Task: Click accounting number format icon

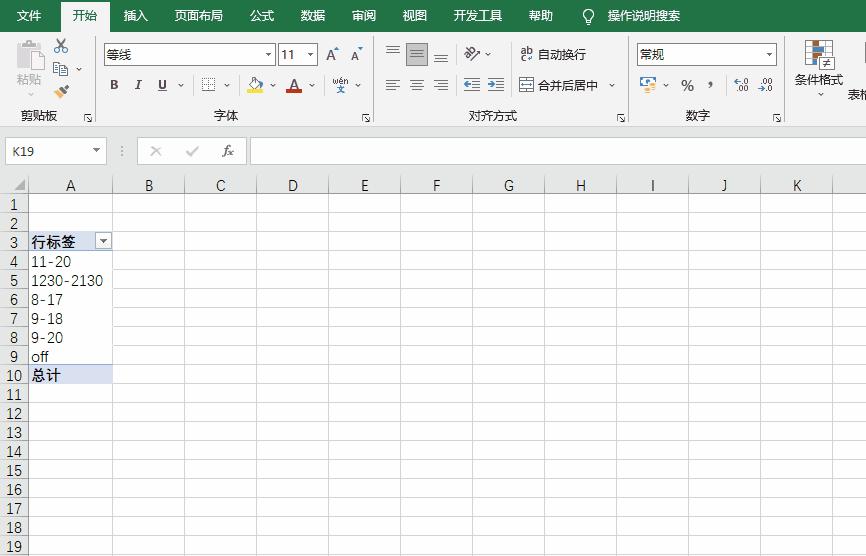Action: tap(648, 85)
